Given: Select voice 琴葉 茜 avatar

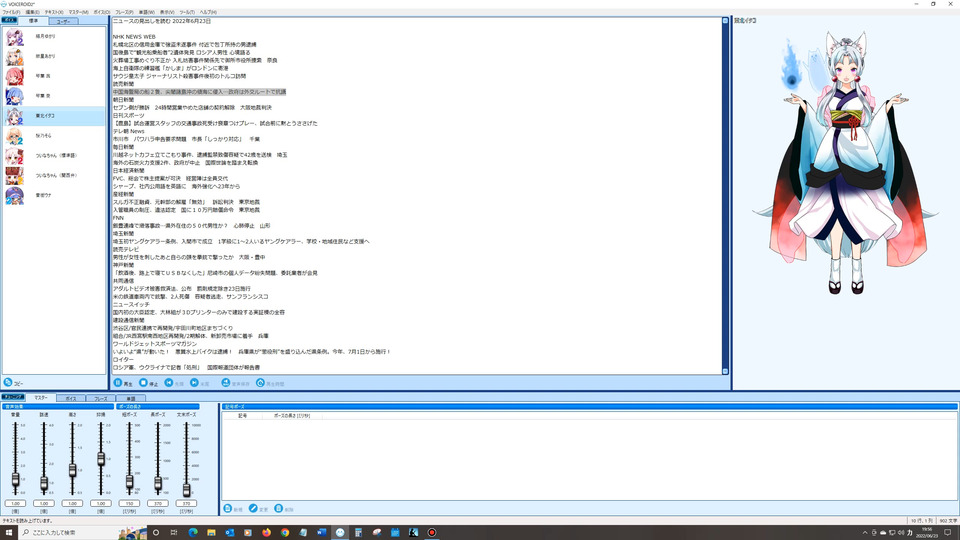Looking at the screenshot, I should (x=15, y=77).
